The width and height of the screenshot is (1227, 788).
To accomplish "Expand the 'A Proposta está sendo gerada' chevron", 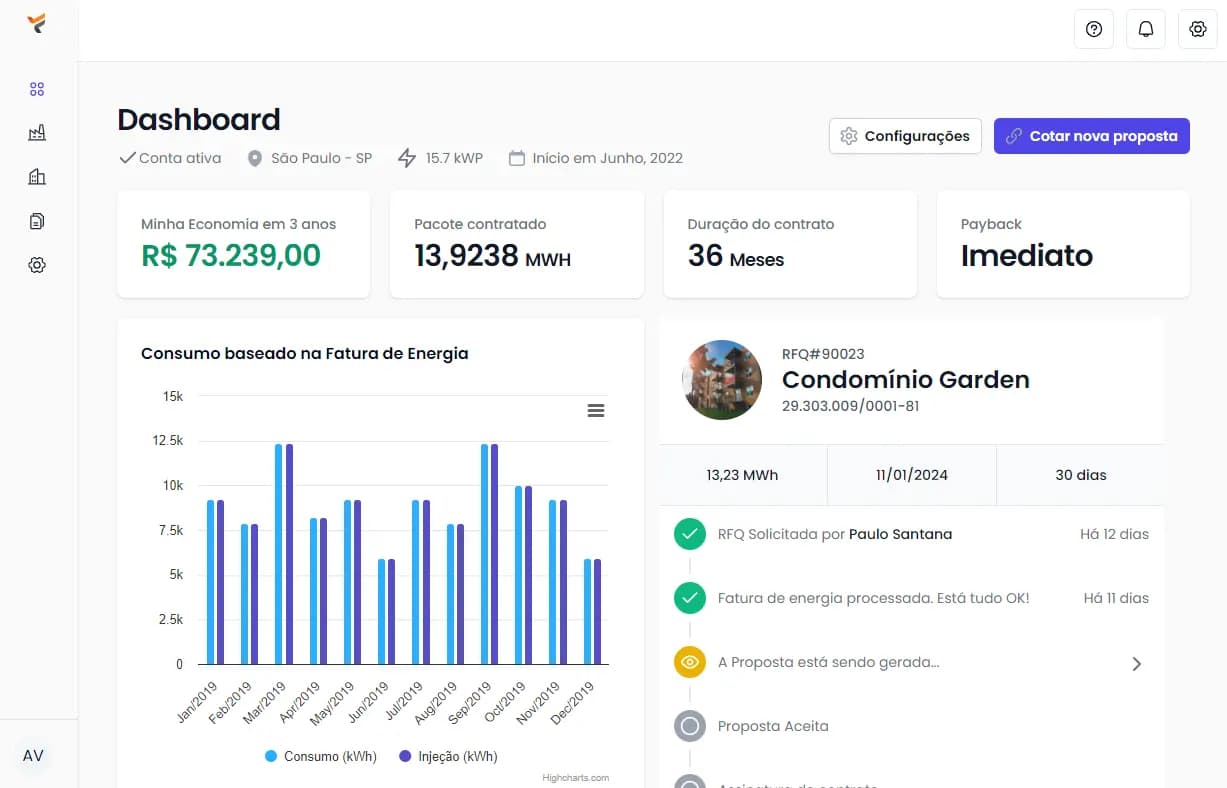I will pos(1137,663).
